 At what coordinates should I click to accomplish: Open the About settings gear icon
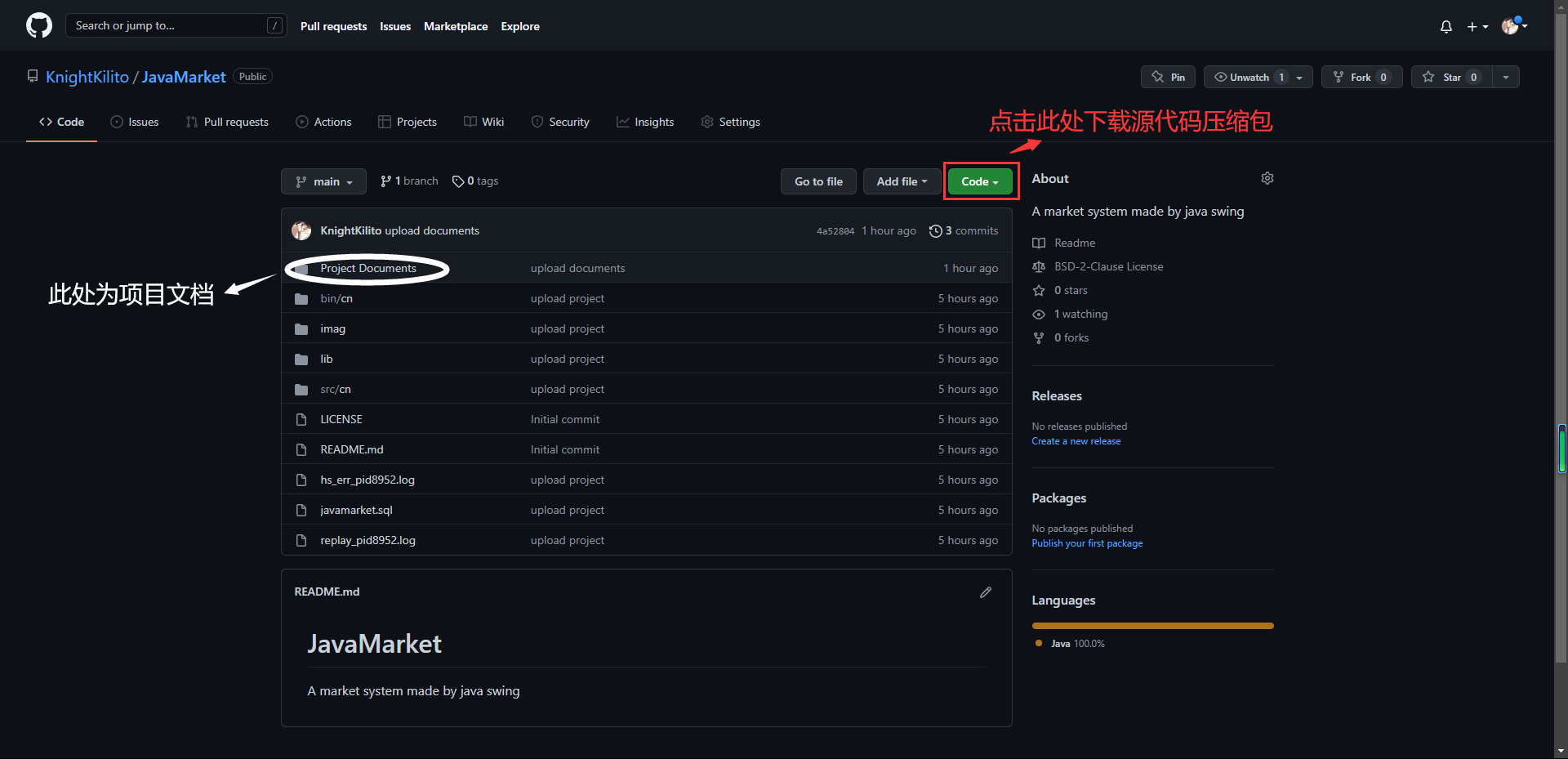1267,178
